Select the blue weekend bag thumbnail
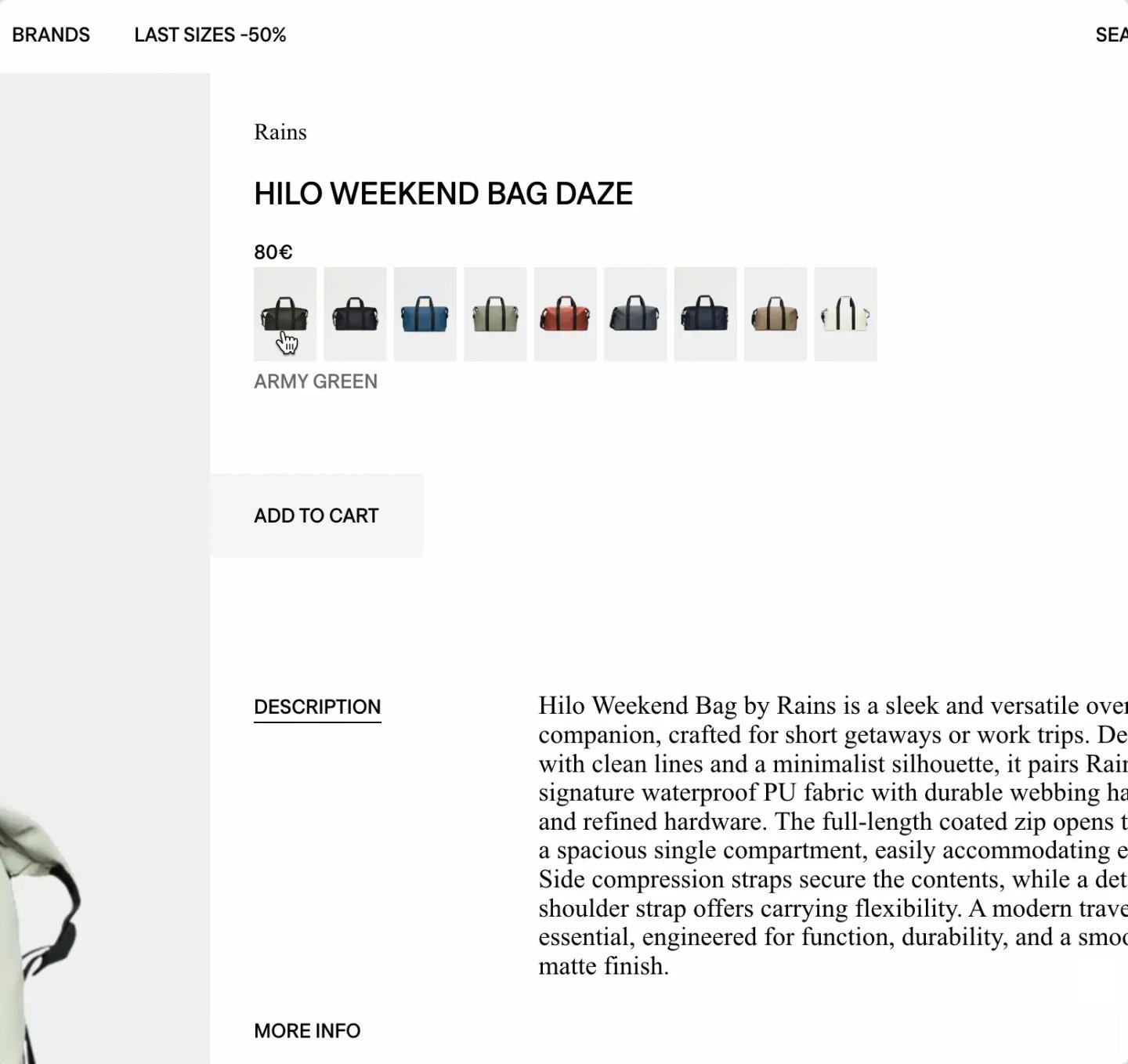This screenshot has width=1128, height=1064. [425, 313]
